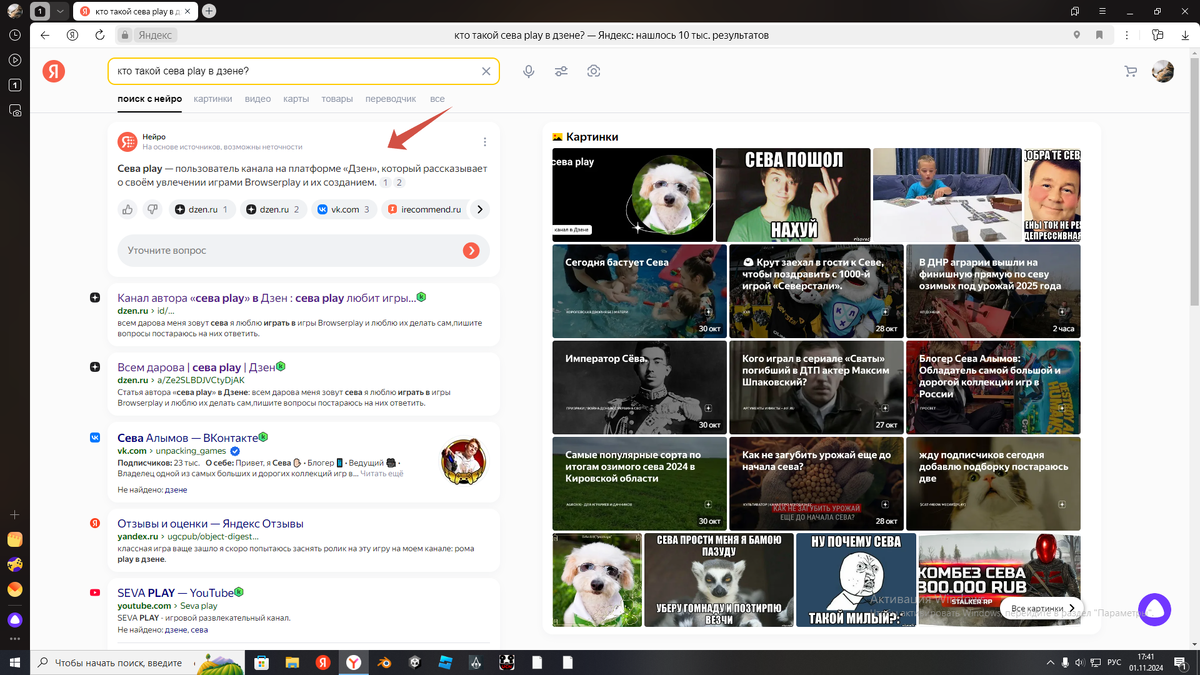Clear the search query with X
Image resolution: width=1200 pixels, height=675 pixels.
click(486, 71)
